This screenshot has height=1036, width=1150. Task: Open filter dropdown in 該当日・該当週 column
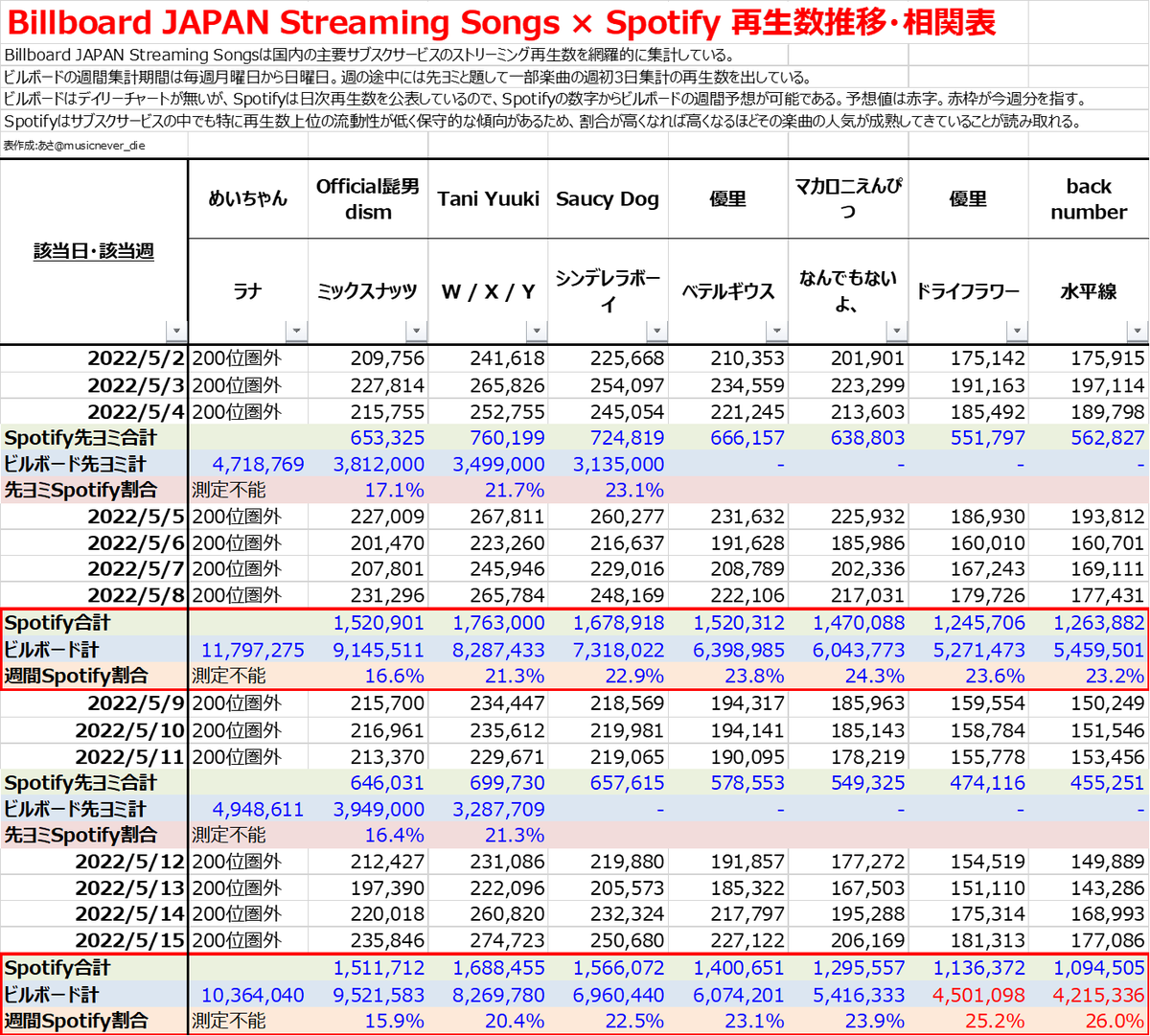(176, 332)
